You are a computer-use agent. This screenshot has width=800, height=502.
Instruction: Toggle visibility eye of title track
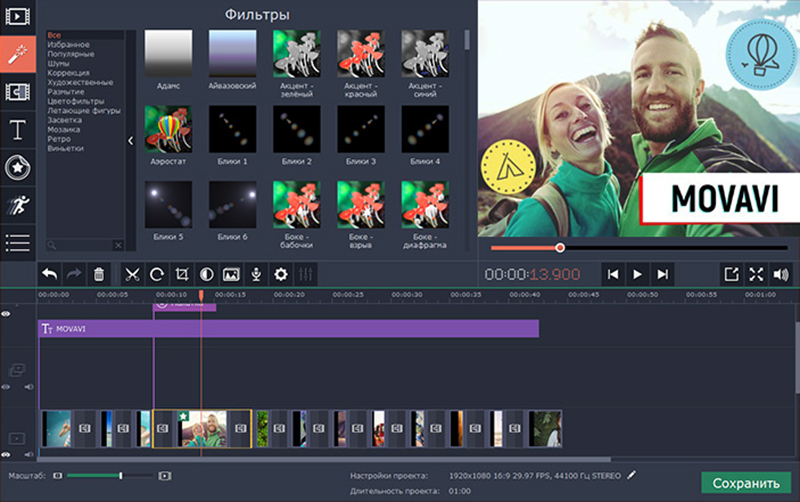(6, 314)
